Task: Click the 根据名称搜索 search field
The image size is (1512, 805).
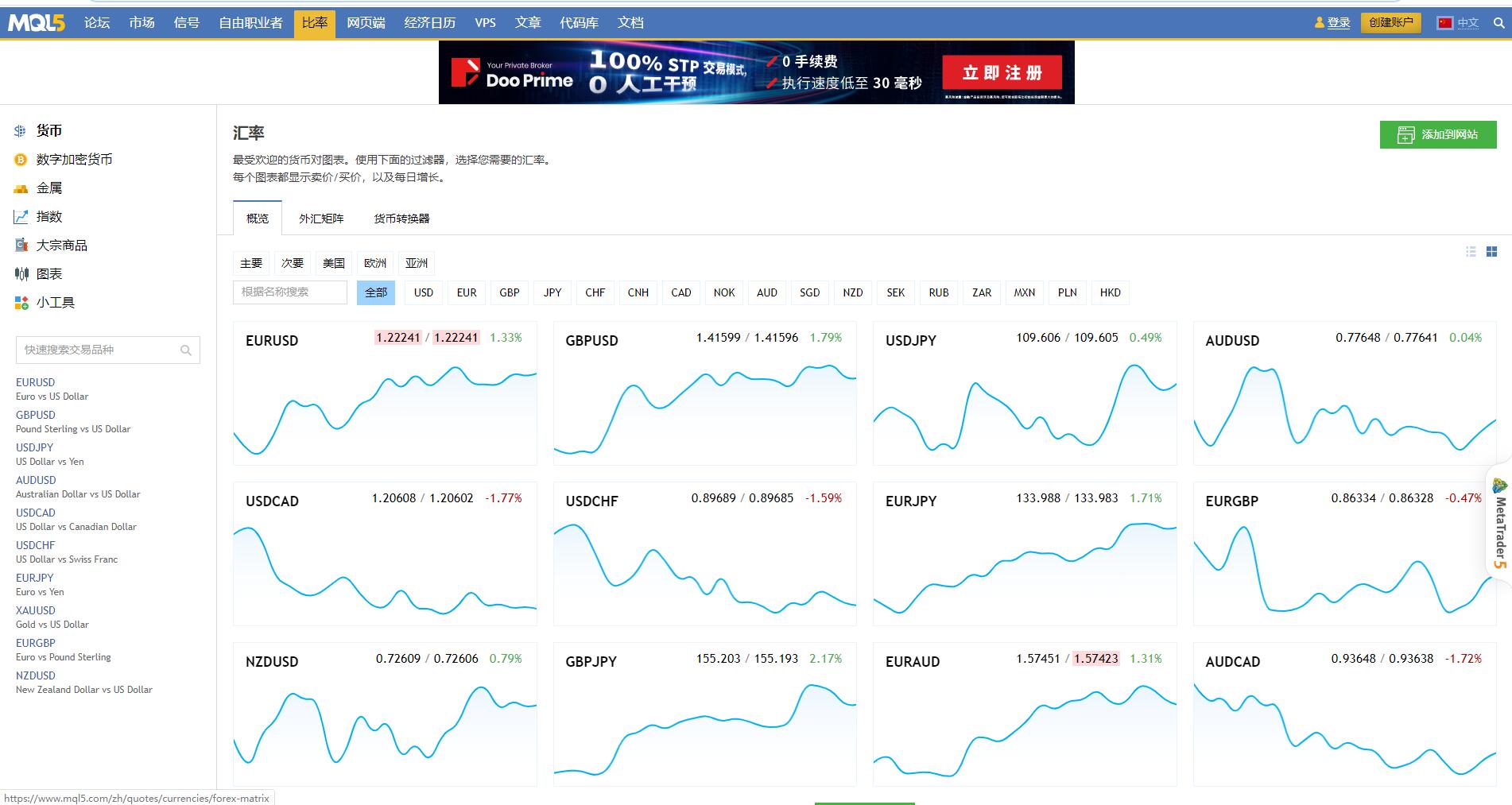Action: click(x=289, y=292)
